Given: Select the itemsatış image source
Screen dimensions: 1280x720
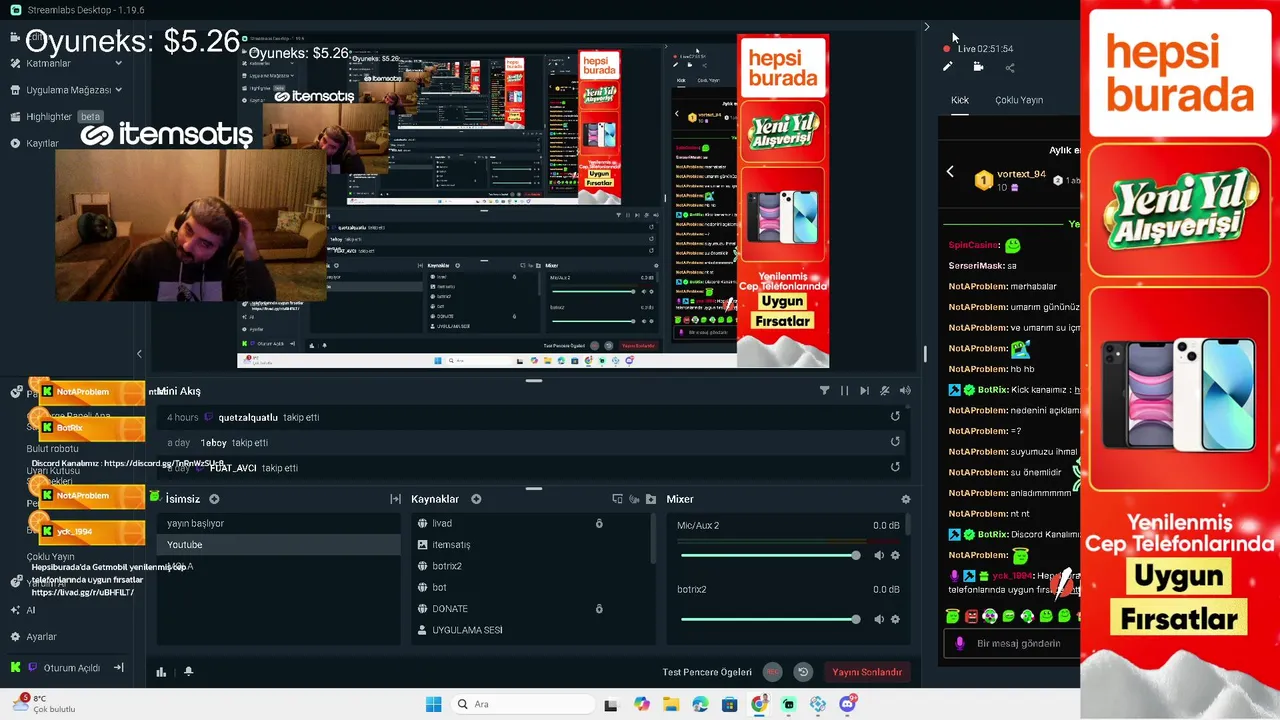Looking at the screenshot, I should pos(530,545).
